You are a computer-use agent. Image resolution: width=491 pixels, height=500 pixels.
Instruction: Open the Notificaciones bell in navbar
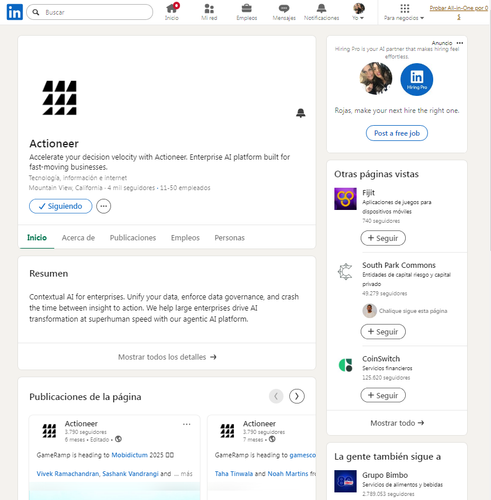321,12
